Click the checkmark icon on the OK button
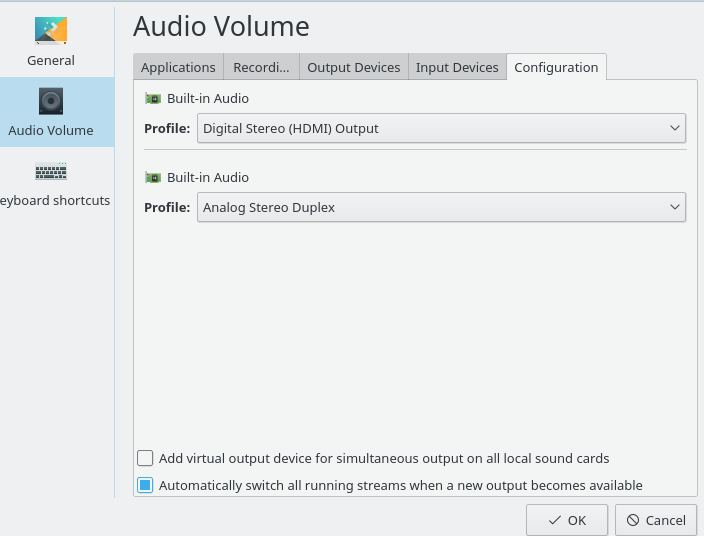The width and height of the screenshot is (704, 536). point(554,520)
